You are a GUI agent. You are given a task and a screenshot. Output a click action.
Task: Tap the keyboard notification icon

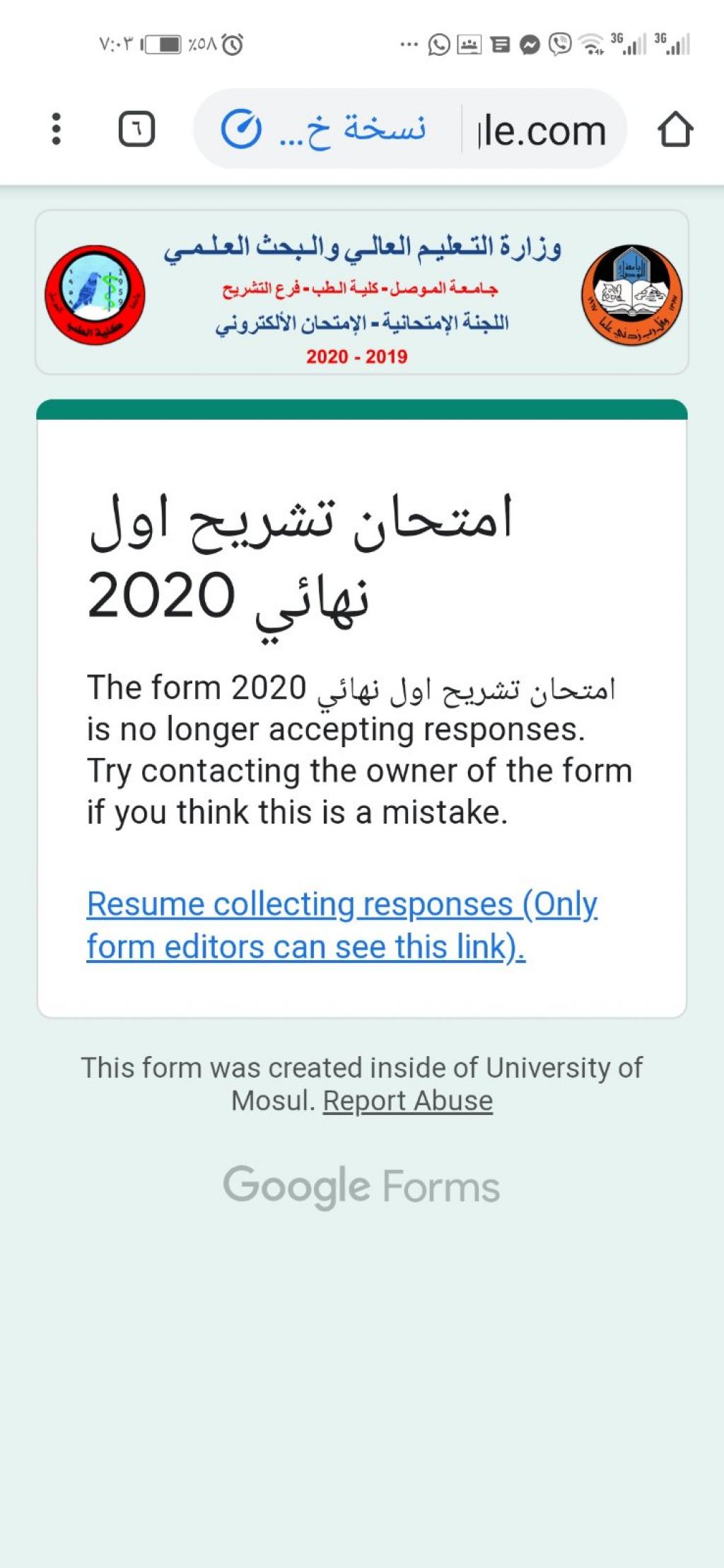(469, 45)
